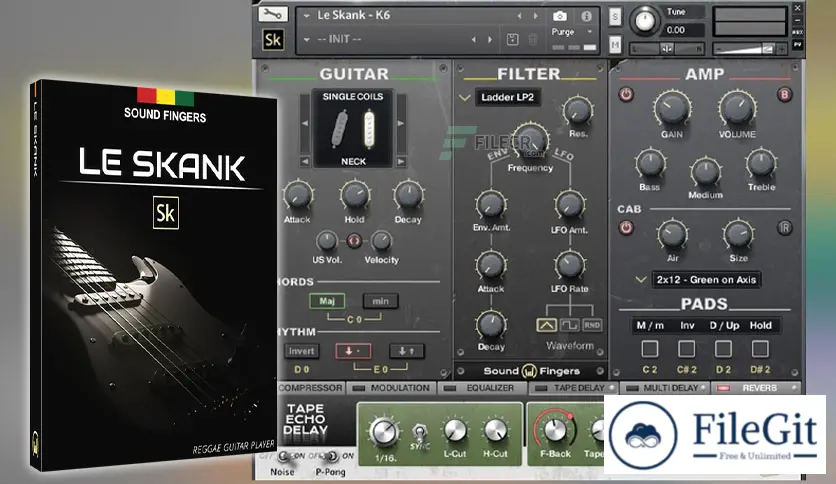Click the link icon between US Vol. and Velocity

click(x=353, y=241)
